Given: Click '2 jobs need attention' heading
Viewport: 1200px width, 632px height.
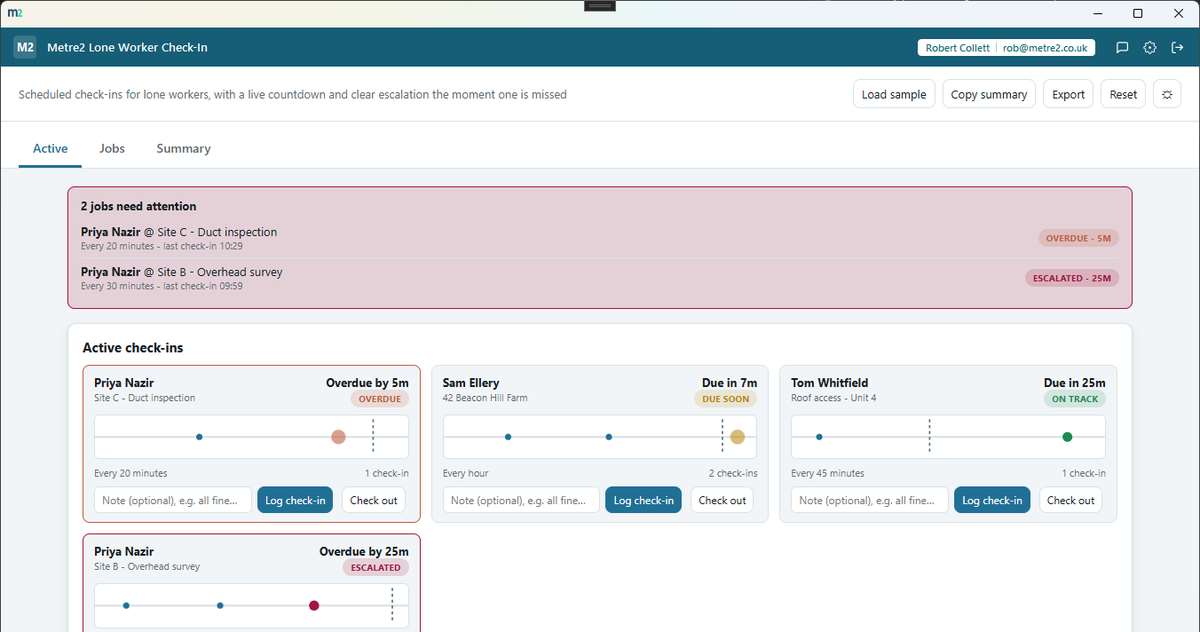Looking at the screenshot, I should click(x=138, y=206).
